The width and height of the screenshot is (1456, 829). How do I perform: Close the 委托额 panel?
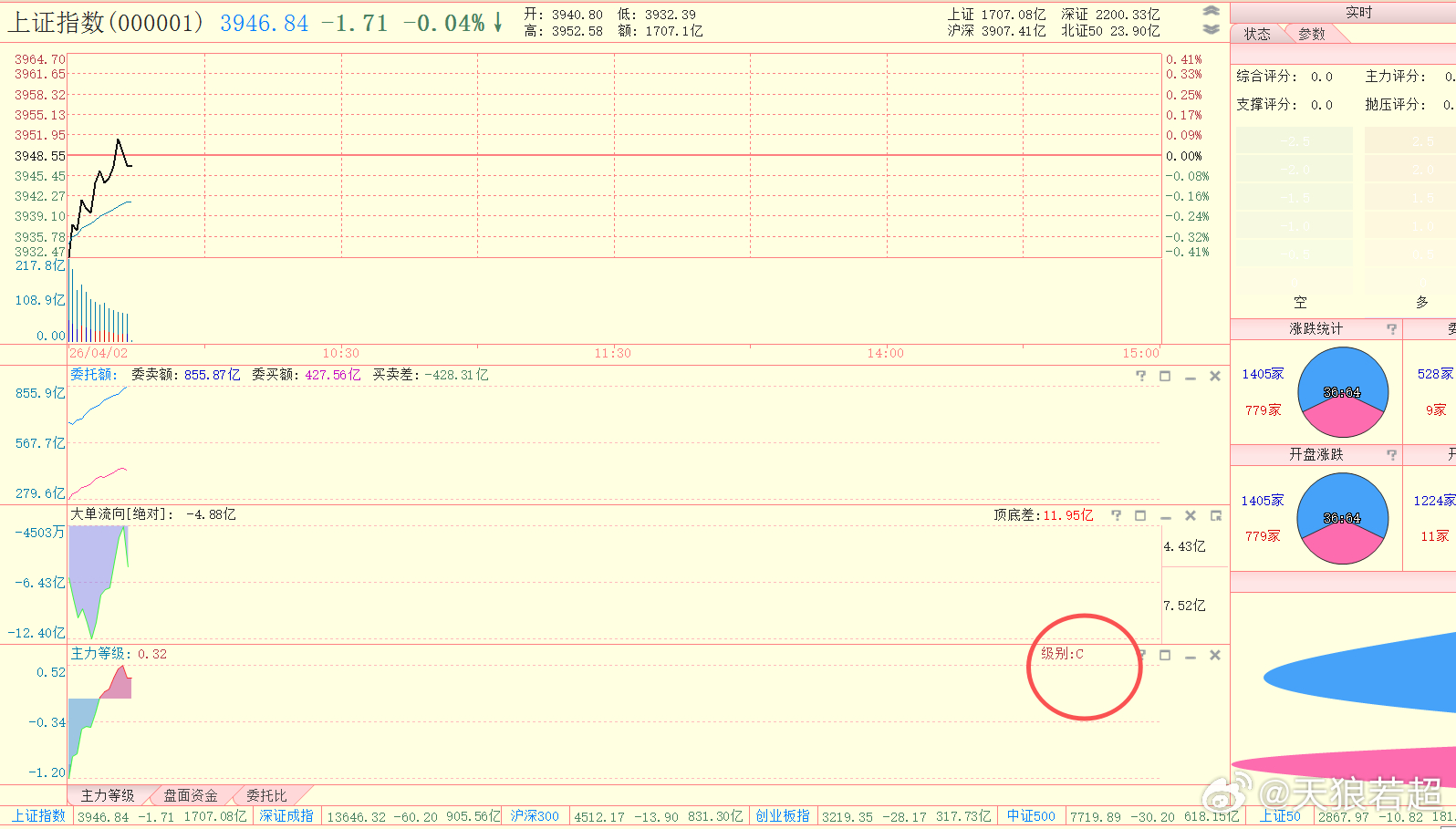[x=1215, y=376]
